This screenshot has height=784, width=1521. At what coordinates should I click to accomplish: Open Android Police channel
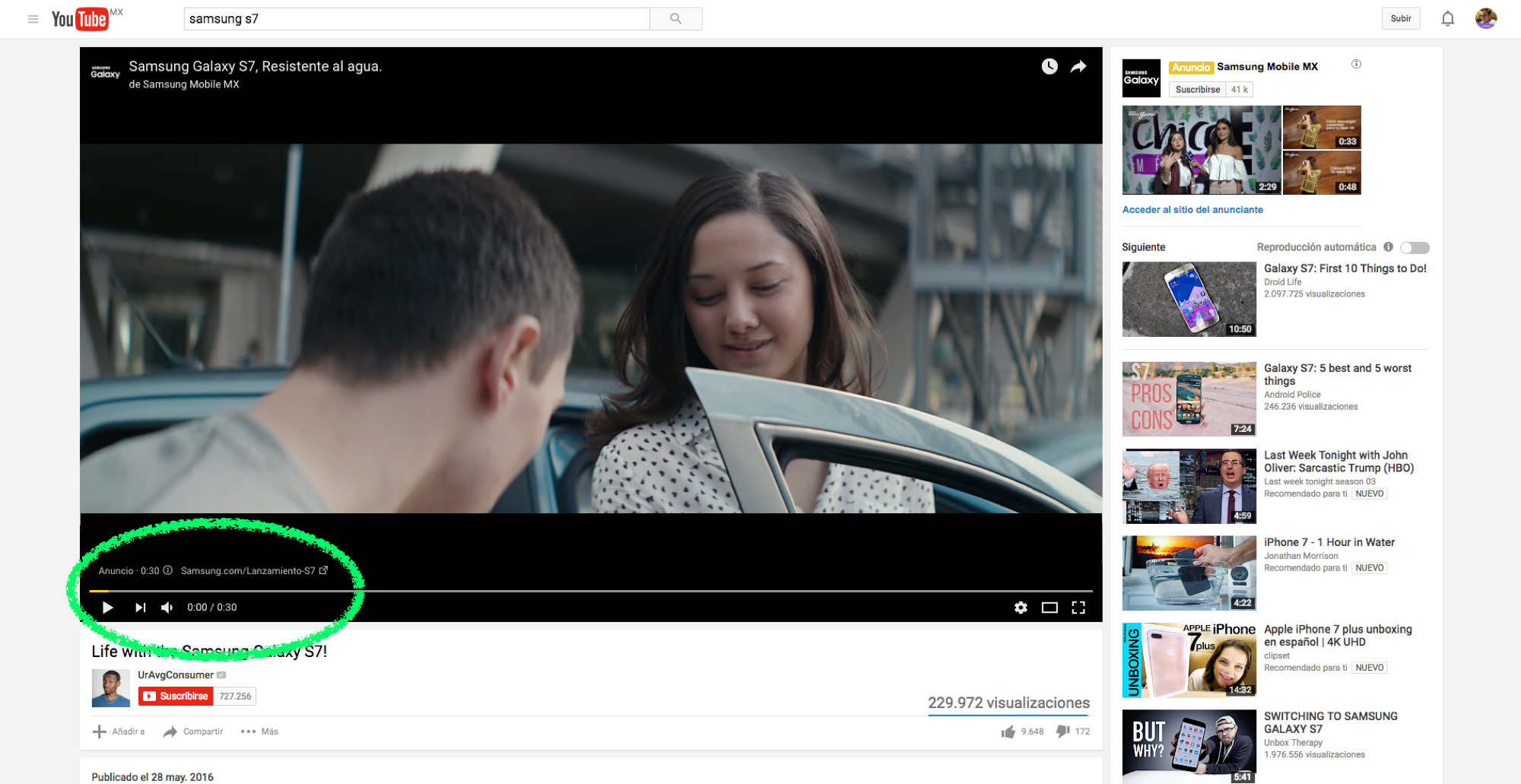1292,395
